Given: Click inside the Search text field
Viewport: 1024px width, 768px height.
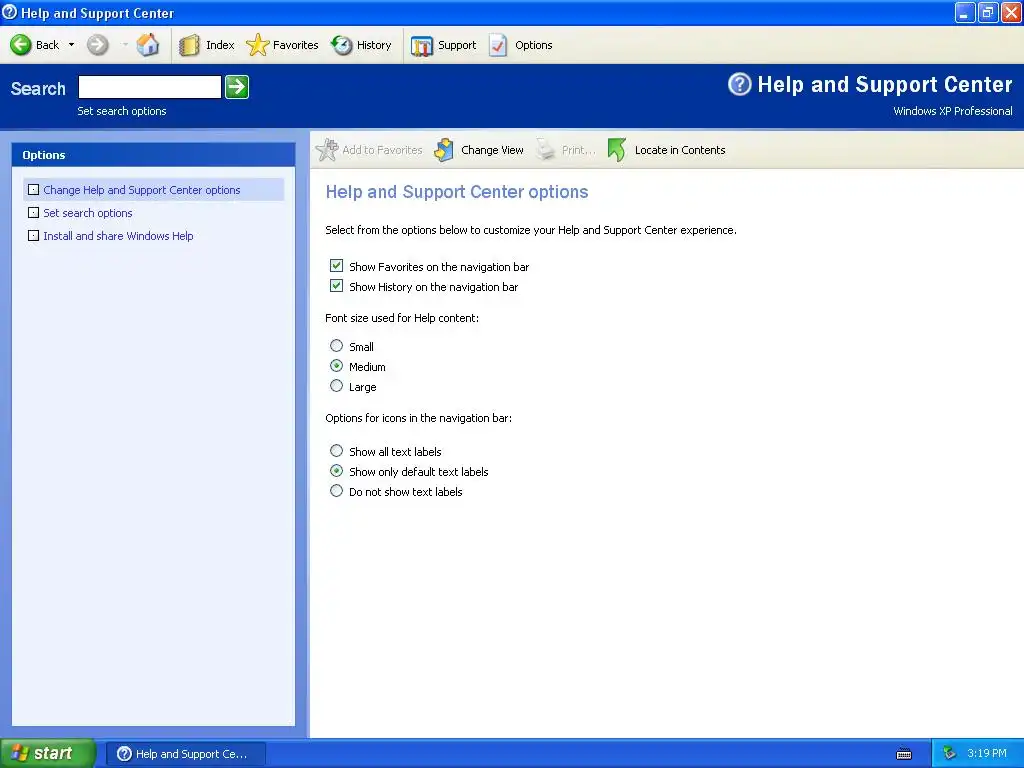Looking at the screenshot, I should point(150,87).
